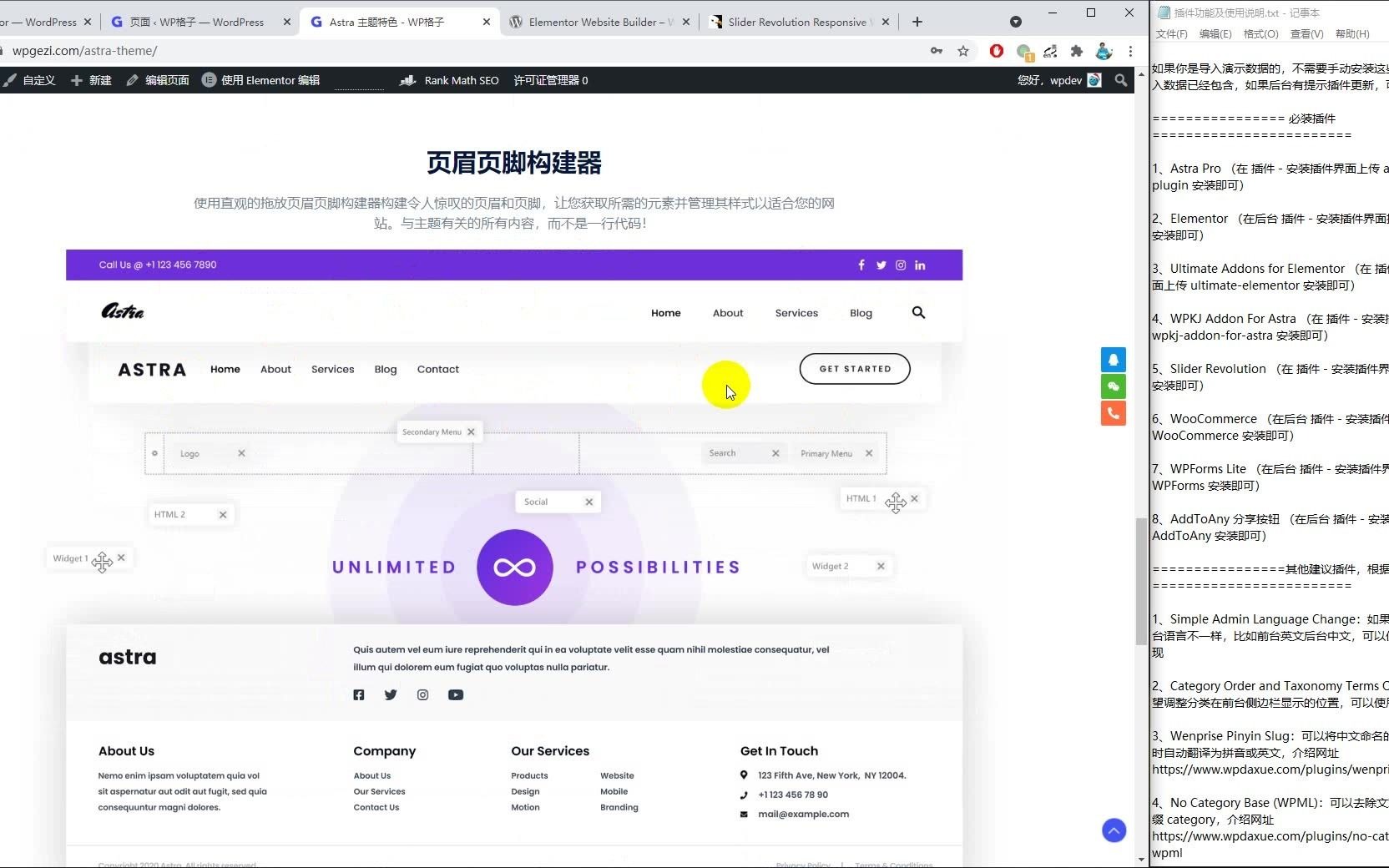The width and height of the screenshot is (1389, 868).
Task: Click the admin bar search magnifier
Action: [x=1121, y=80]
